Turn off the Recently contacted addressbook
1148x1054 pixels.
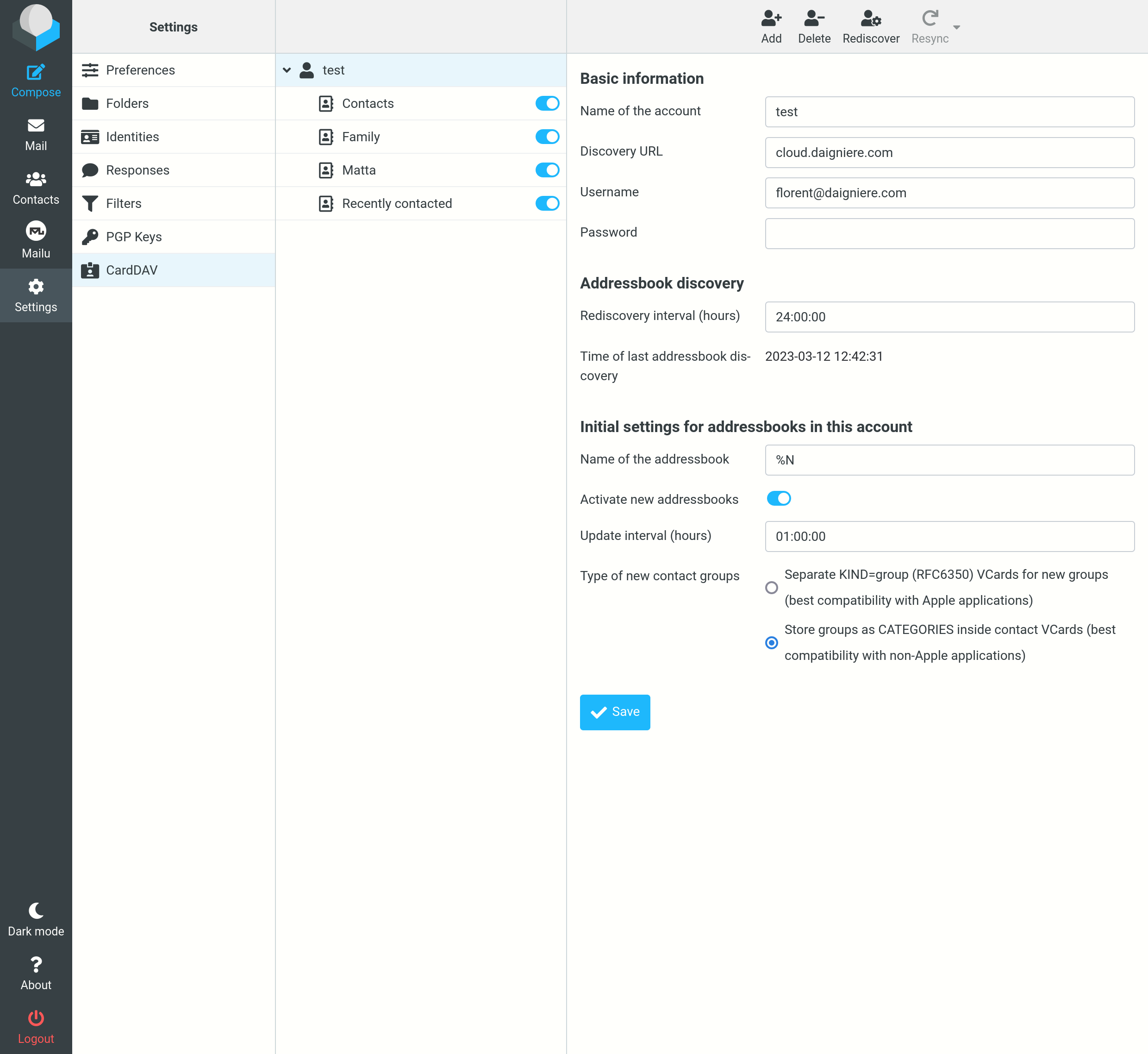point(547,203)
